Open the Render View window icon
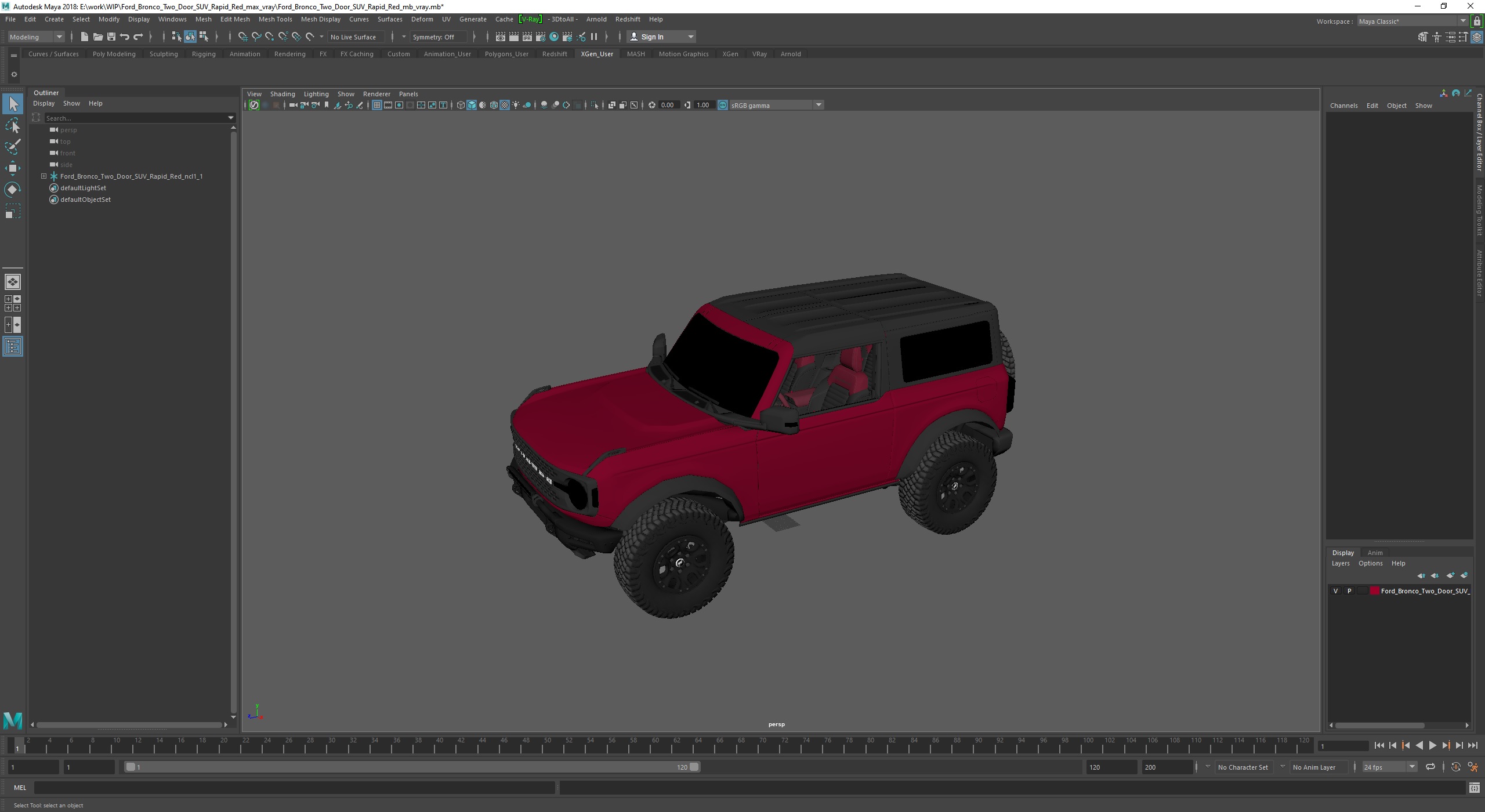Viewport: 1485px width, 812px height. click(x=500, y=37)
